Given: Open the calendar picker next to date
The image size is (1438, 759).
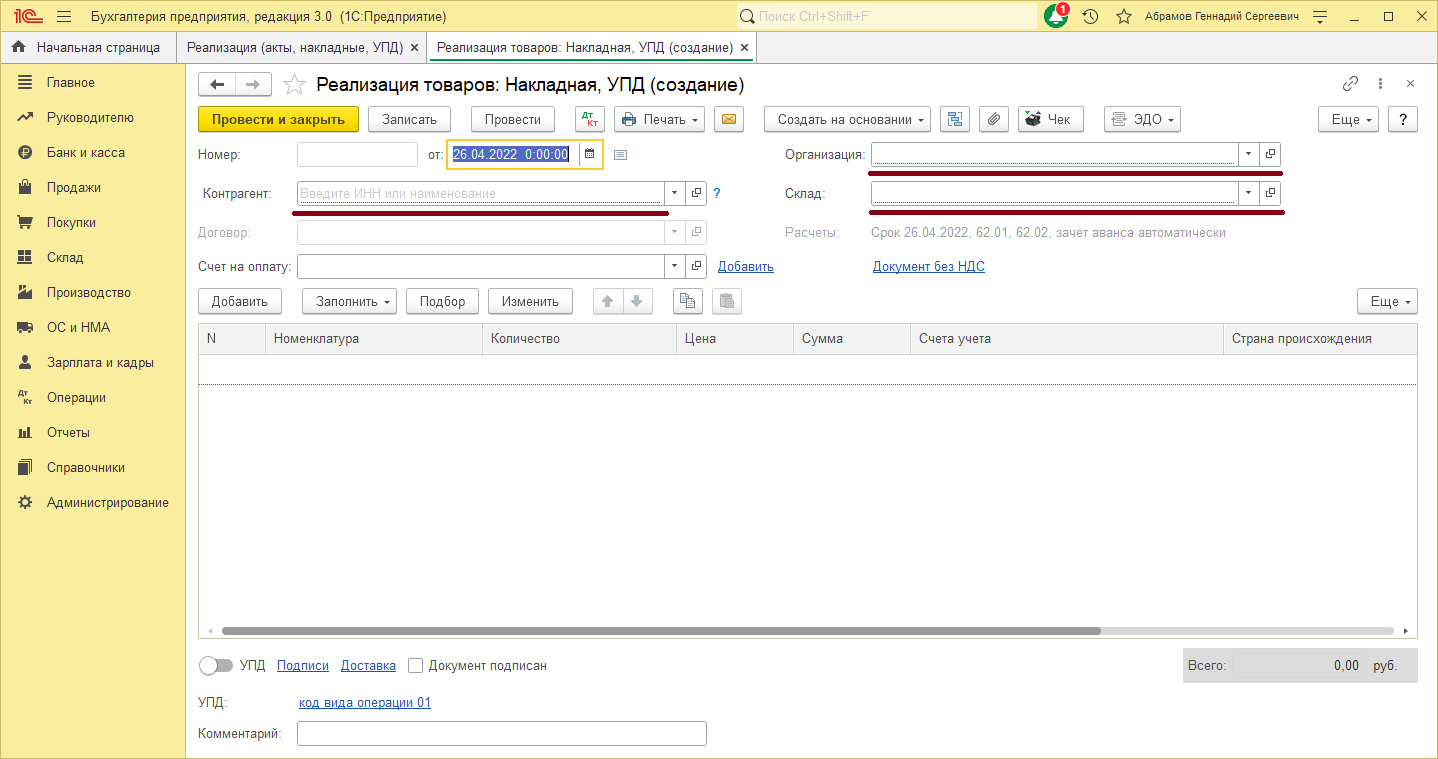Looking at the screenshot, I should point(590,154).
